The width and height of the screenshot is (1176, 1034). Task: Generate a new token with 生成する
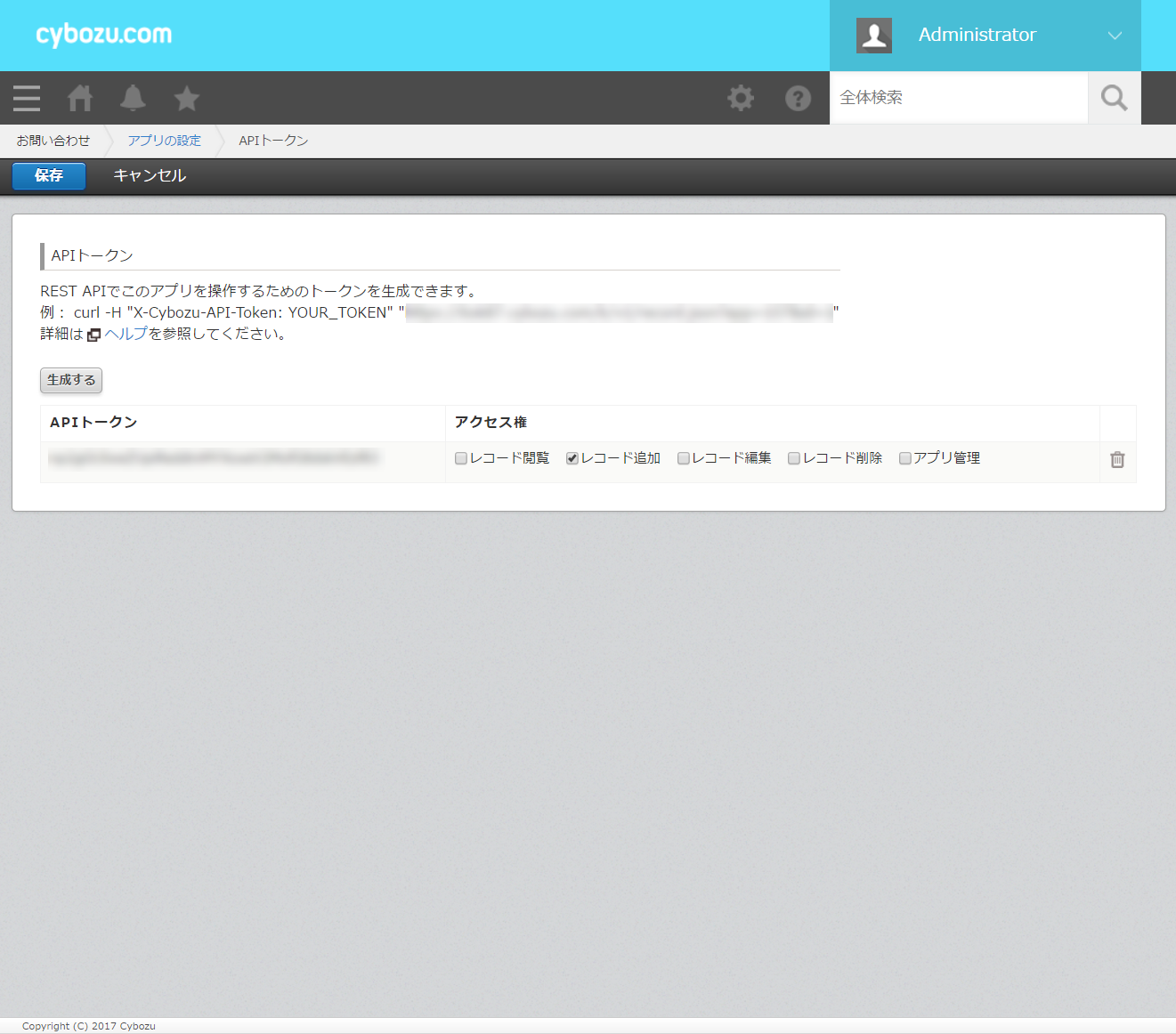click(x=71, y=380)
